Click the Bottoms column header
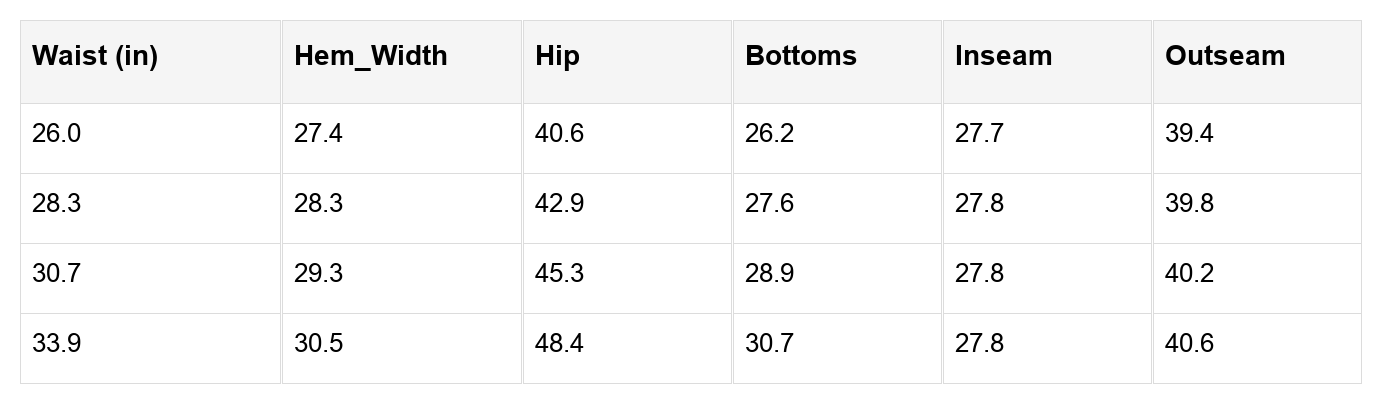This screenshot has width=1381, height=403. click(801, 56)
